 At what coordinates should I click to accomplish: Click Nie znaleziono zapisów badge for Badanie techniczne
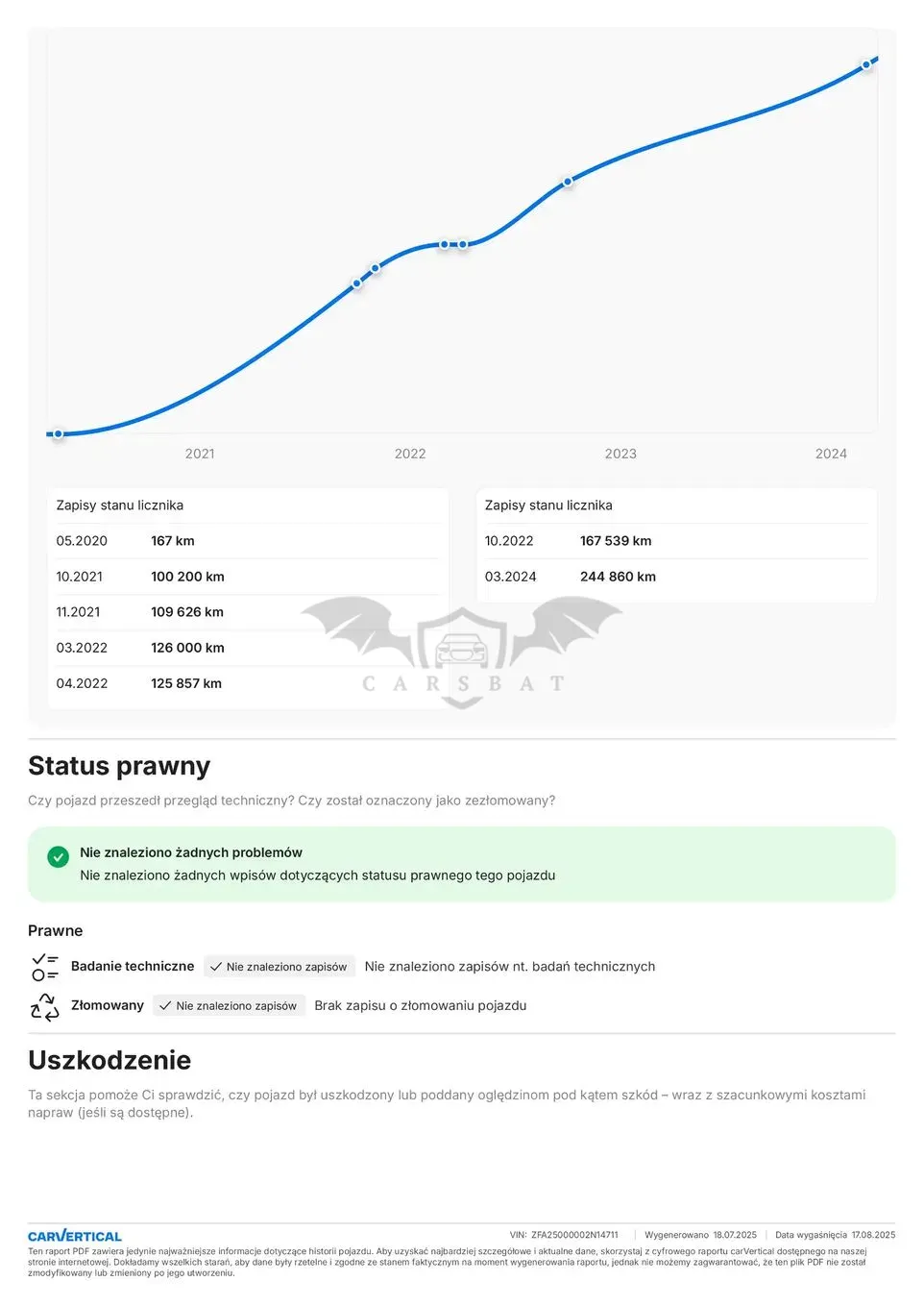coord(280,967)
